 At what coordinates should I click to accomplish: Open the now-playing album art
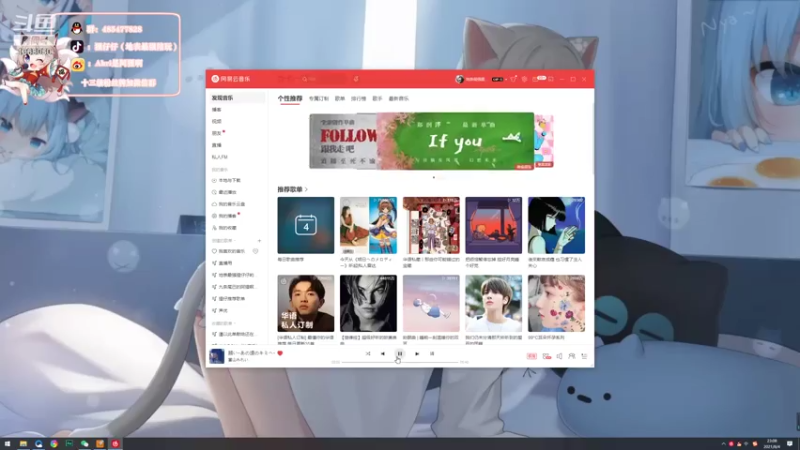click(x=217, y=356)
